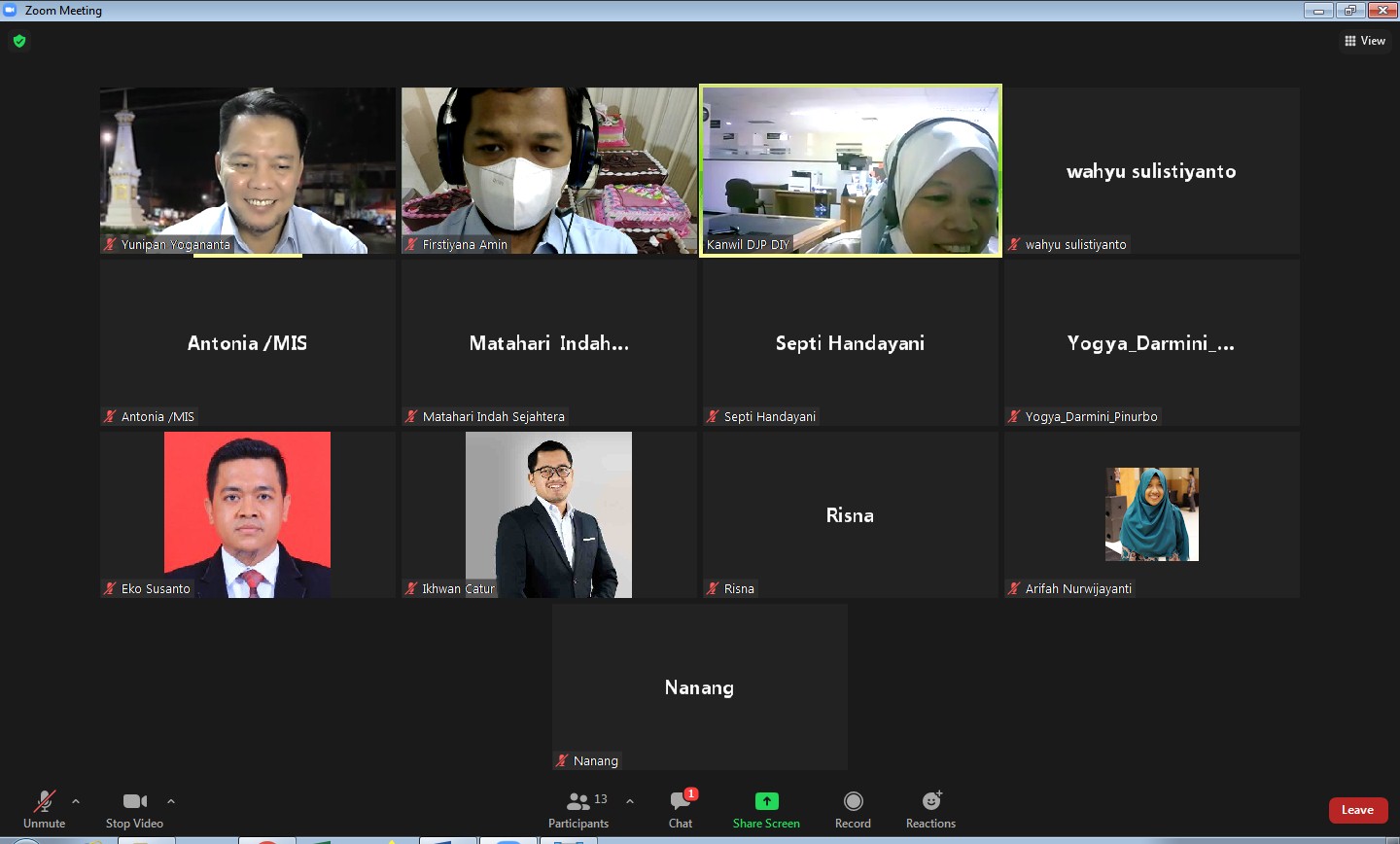Start recording with the Record button
1400x844 pixels.
(x=853, y=809)
